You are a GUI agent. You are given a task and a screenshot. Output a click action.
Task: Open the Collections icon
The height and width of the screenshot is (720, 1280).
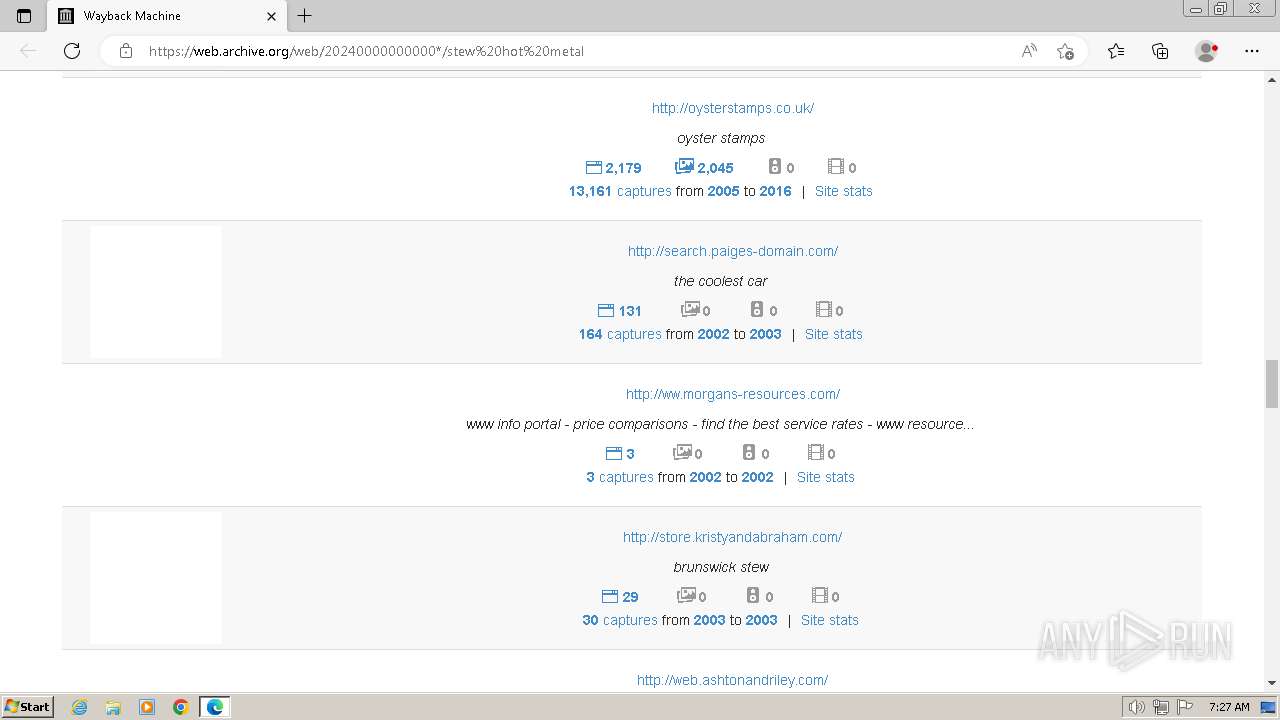tap(1160, 51)
